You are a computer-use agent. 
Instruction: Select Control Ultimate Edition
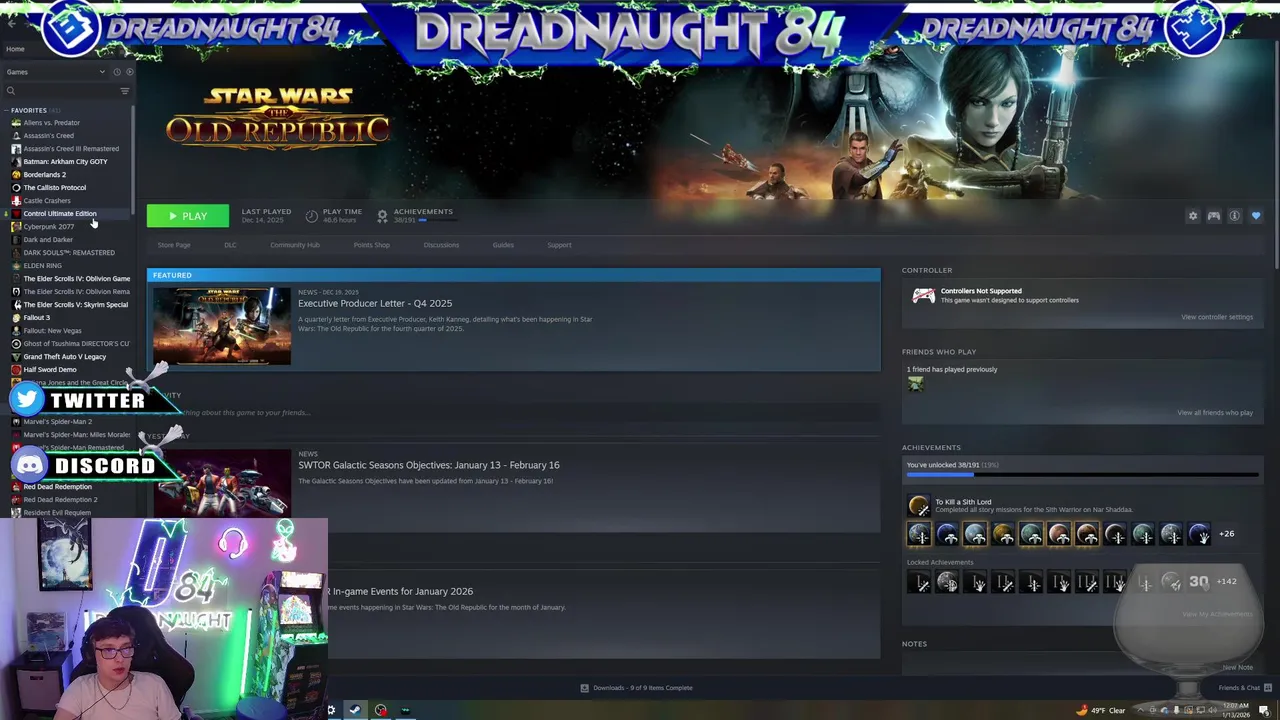60,214
